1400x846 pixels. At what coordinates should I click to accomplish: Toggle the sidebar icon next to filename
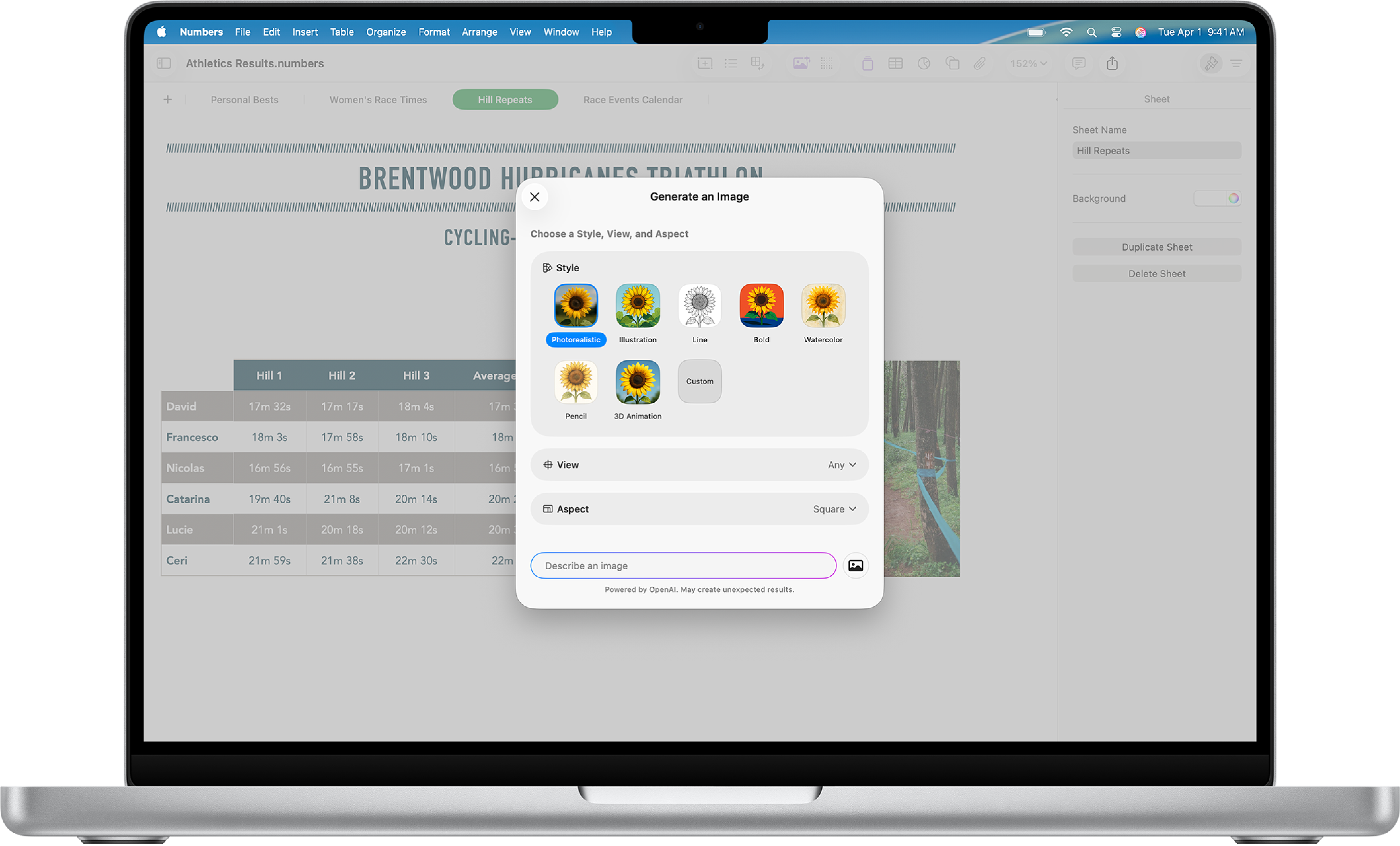click(164, 64)
